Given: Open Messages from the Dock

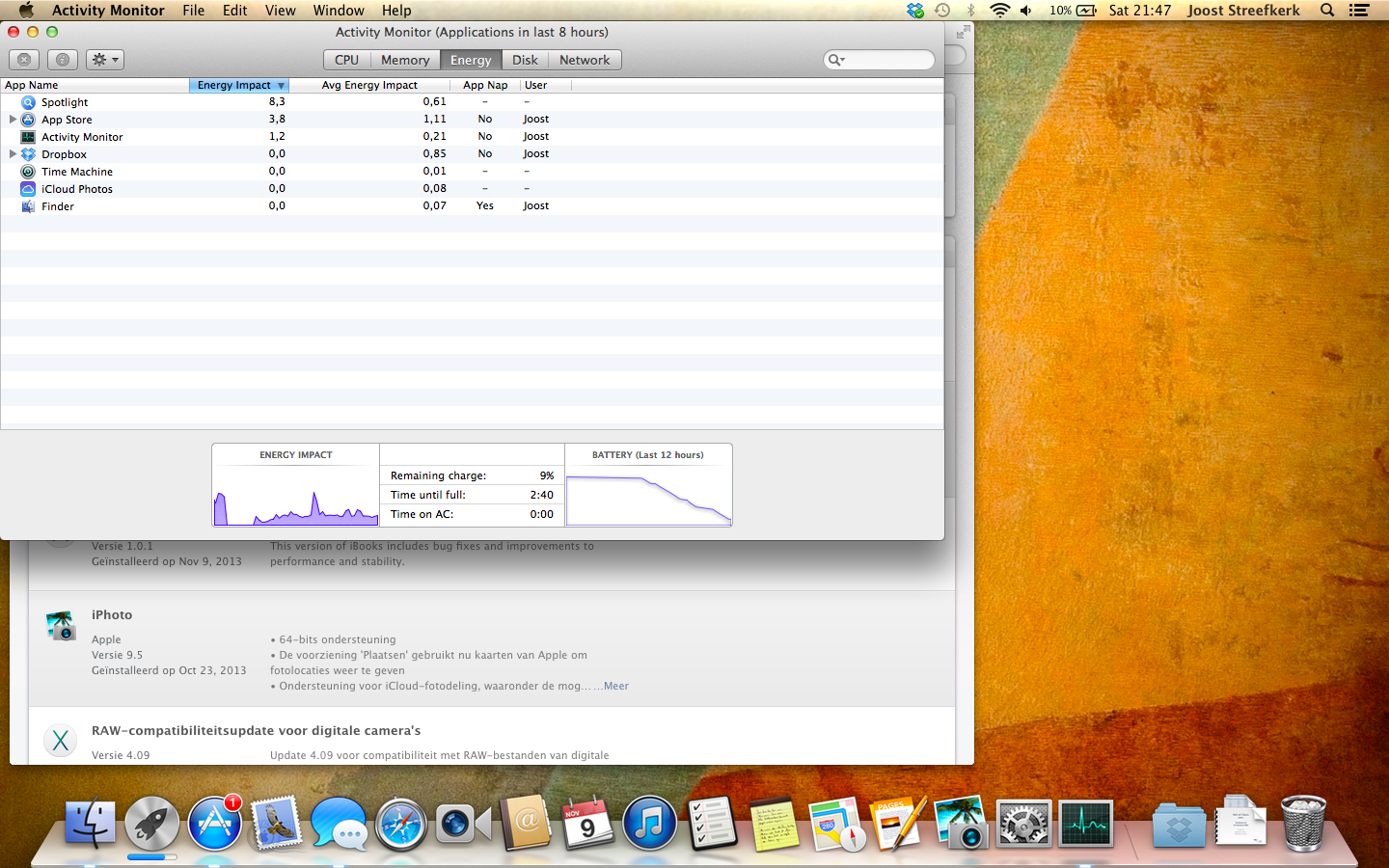Looking at the screenshot, I should point(339,824).
